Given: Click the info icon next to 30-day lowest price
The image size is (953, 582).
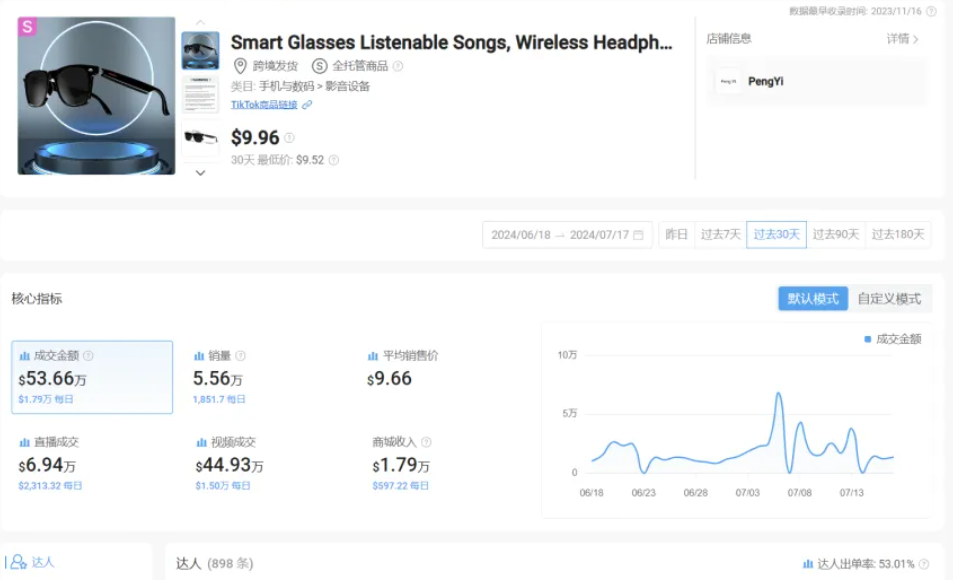Looking at the screenshot, I should coord(334,160).
